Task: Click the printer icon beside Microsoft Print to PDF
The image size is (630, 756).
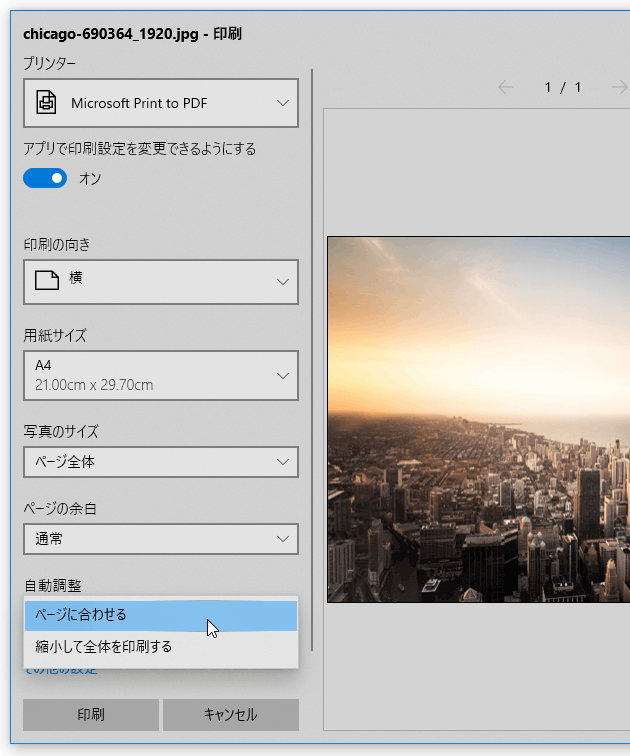Action: coord(46,102)
